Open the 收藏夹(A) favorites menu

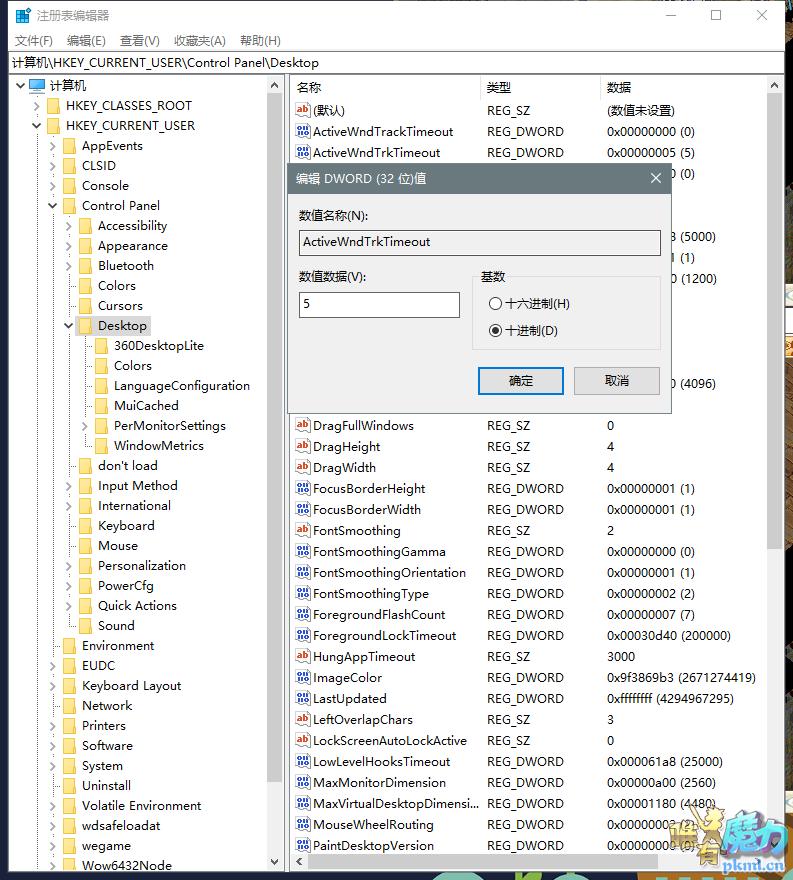coord(200,40)
